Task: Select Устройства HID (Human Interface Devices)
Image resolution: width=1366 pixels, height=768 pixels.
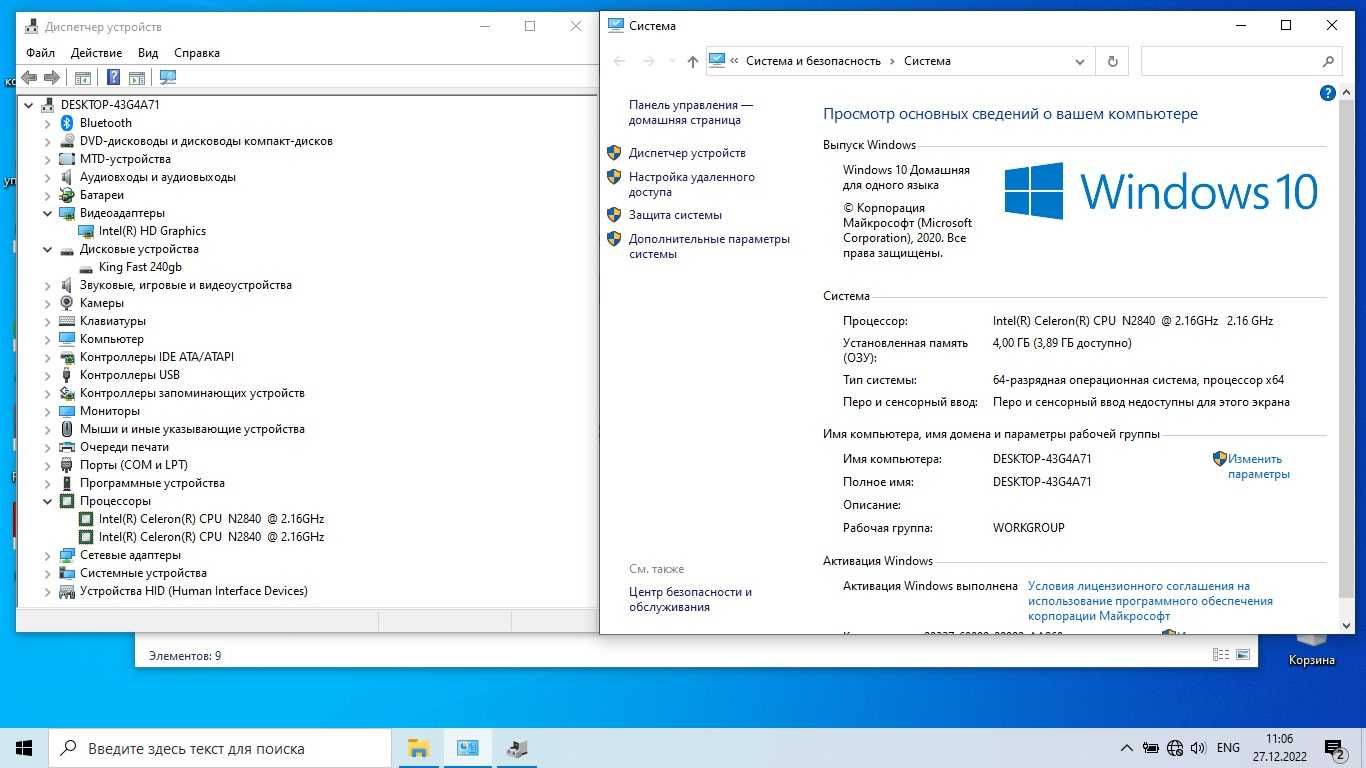Action: (x=194, y=591)
